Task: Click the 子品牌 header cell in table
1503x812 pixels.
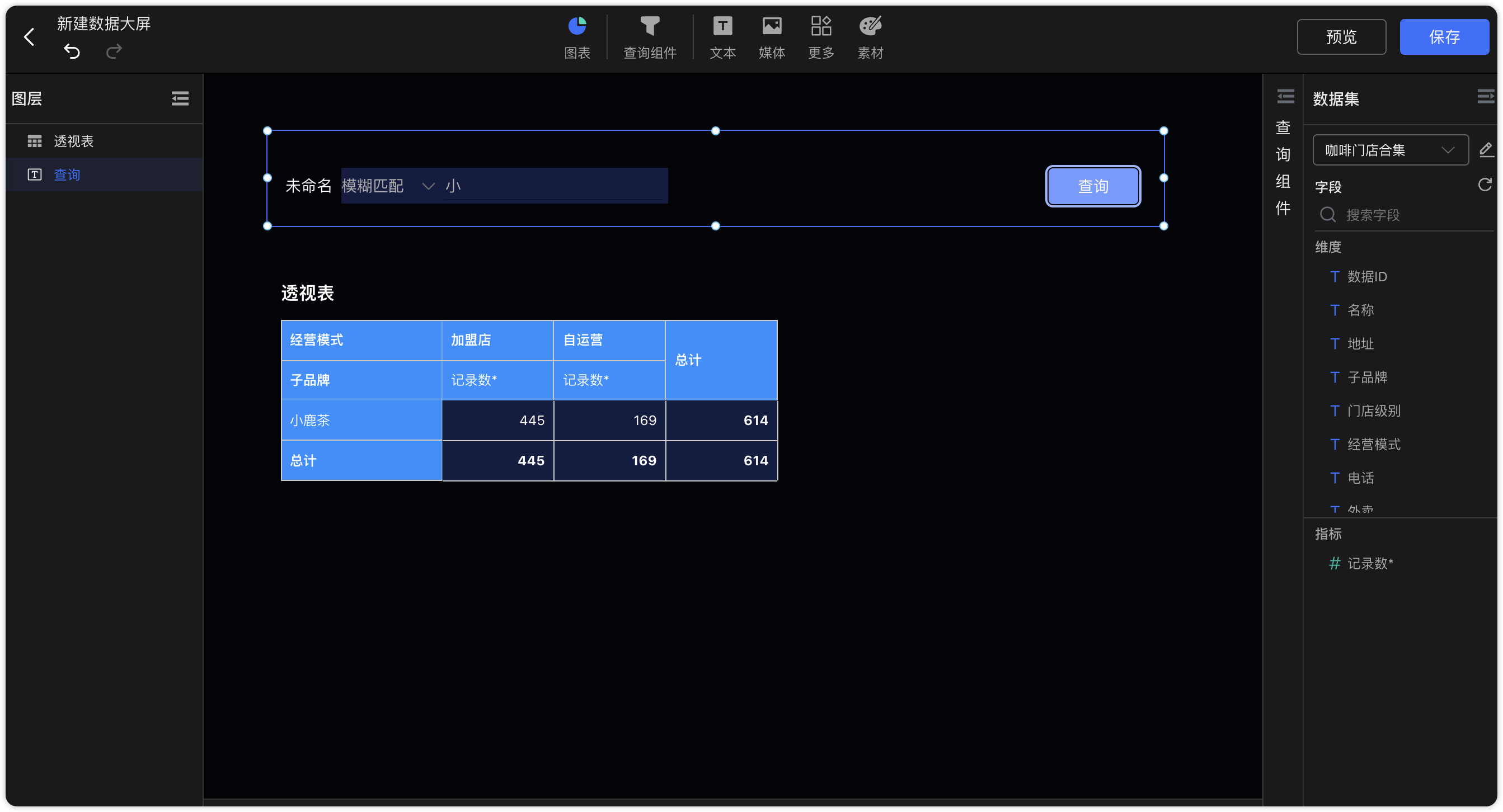Action: pos(361,380)
